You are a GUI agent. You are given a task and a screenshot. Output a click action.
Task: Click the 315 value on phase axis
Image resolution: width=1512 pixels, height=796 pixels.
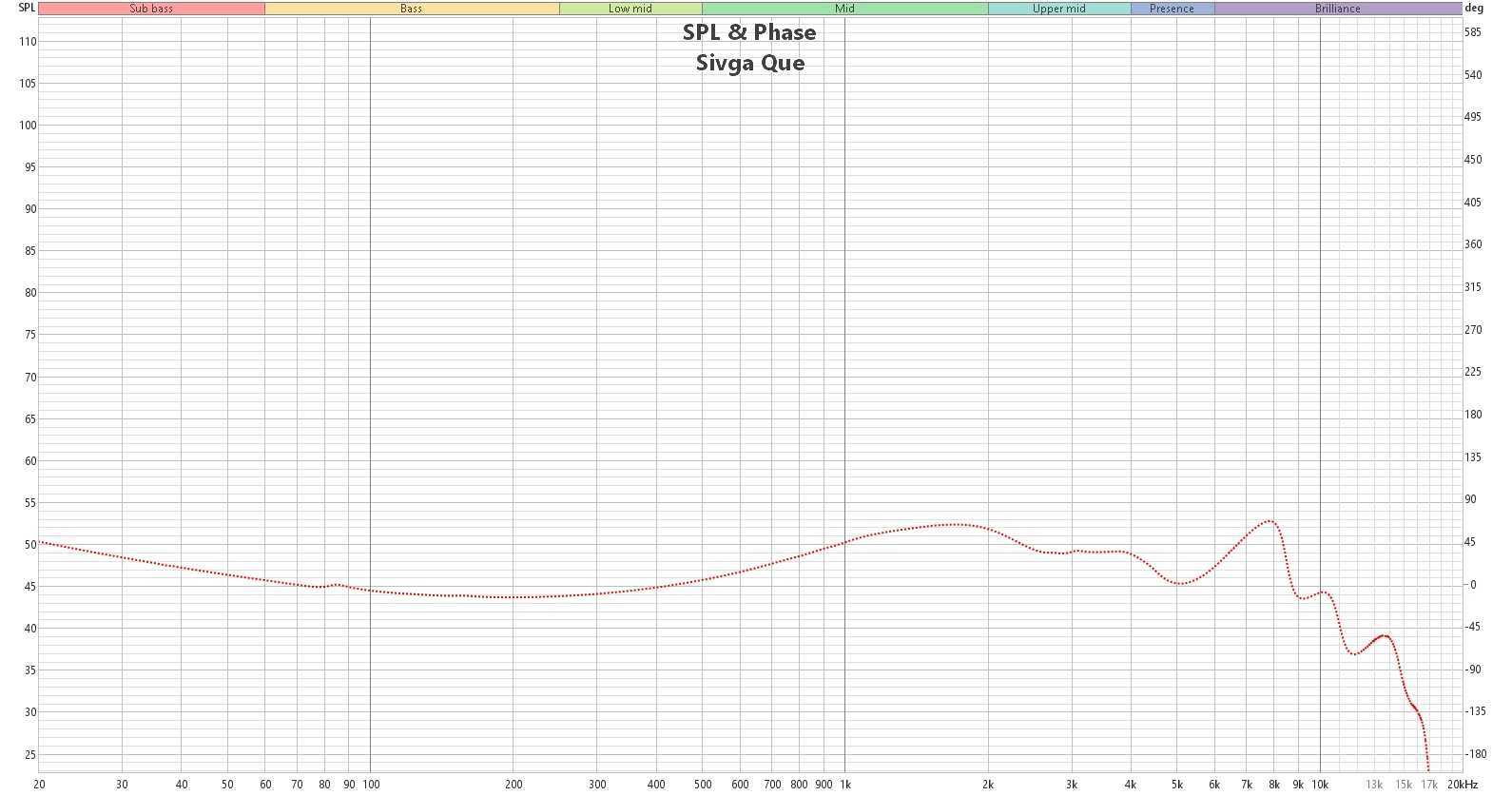click(1473, 287)
